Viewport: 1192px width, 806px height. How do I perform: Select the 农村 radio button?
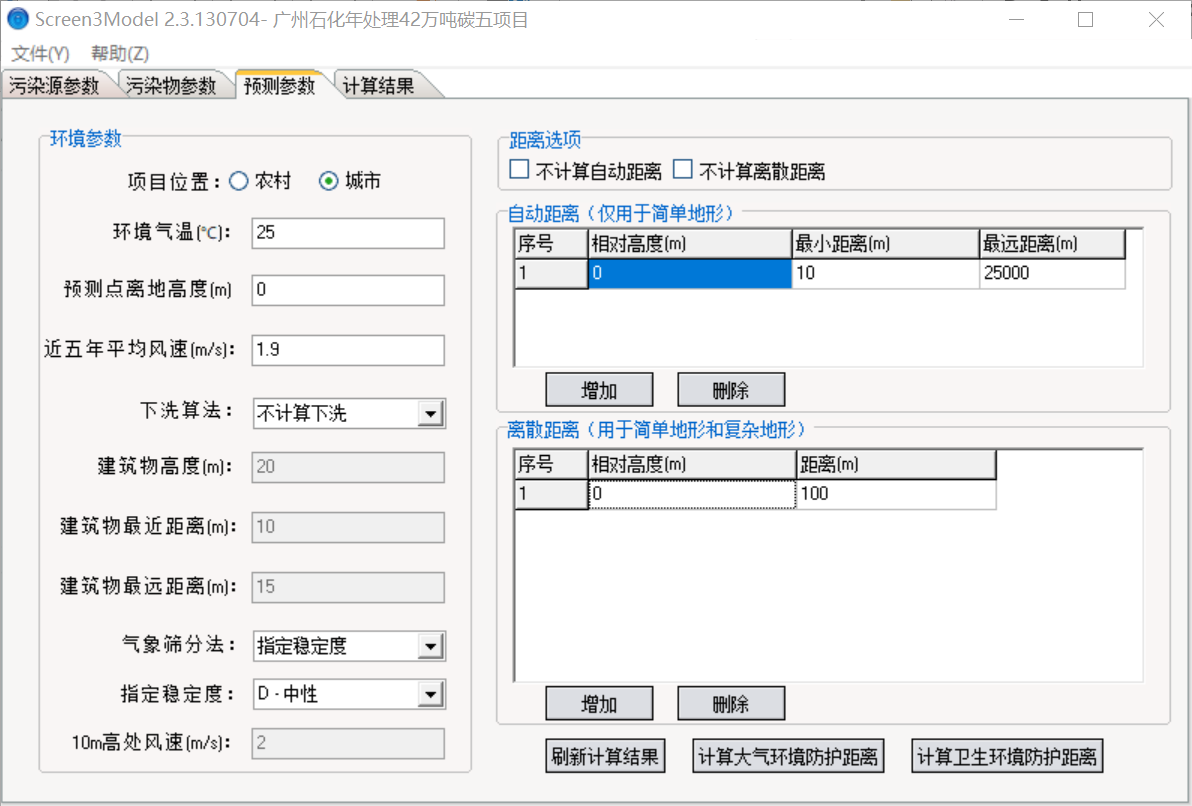coord(238,181)
